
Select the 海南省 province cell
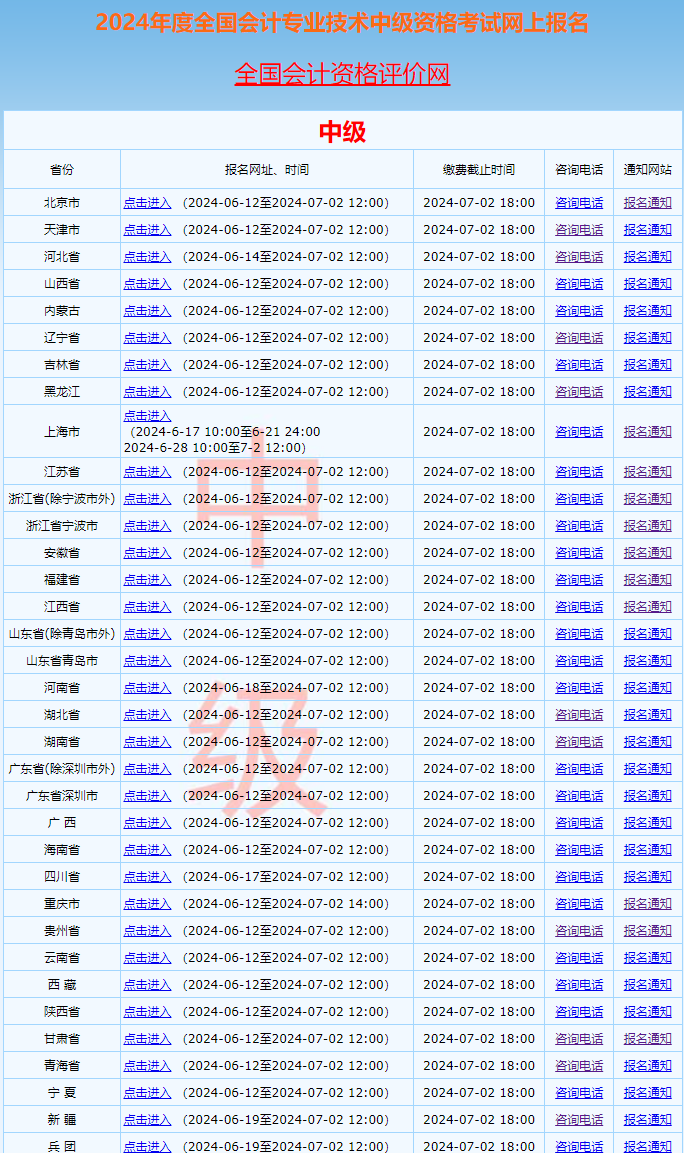coord(62,850)
